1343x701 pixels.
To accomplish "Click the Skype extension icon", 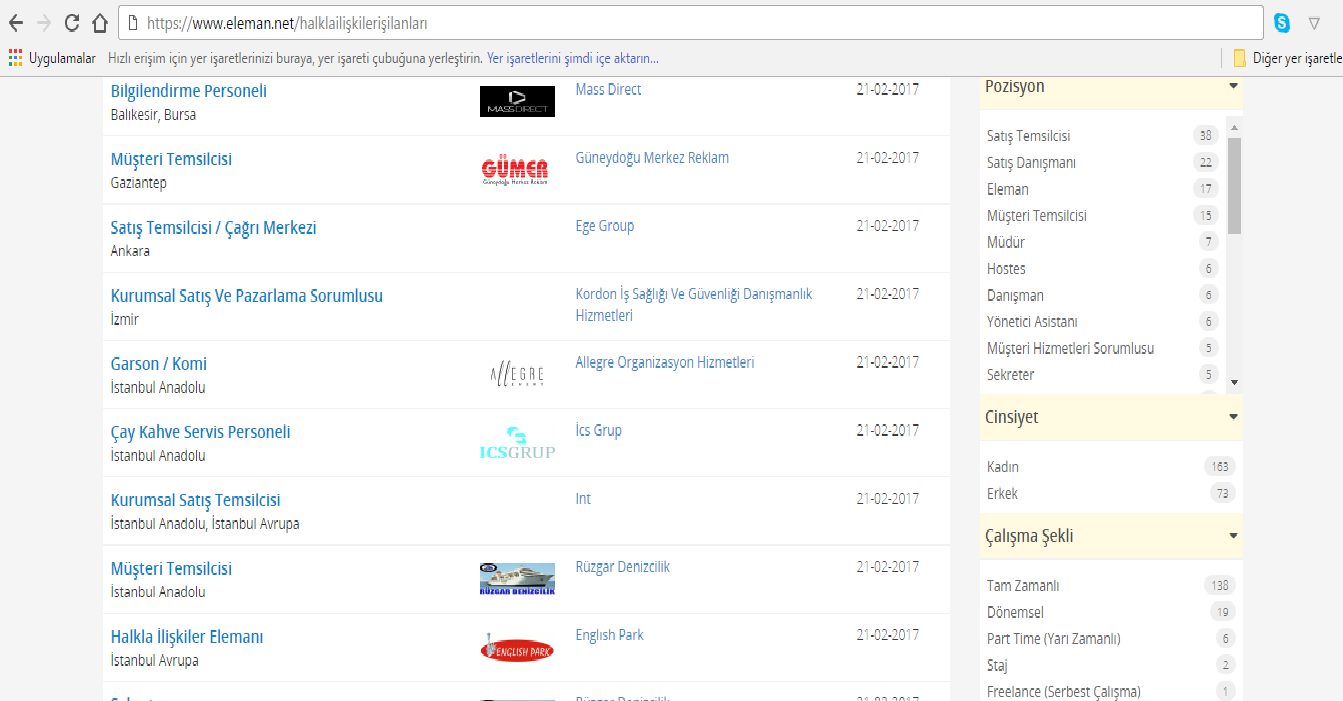I will tap(1281, 22).
